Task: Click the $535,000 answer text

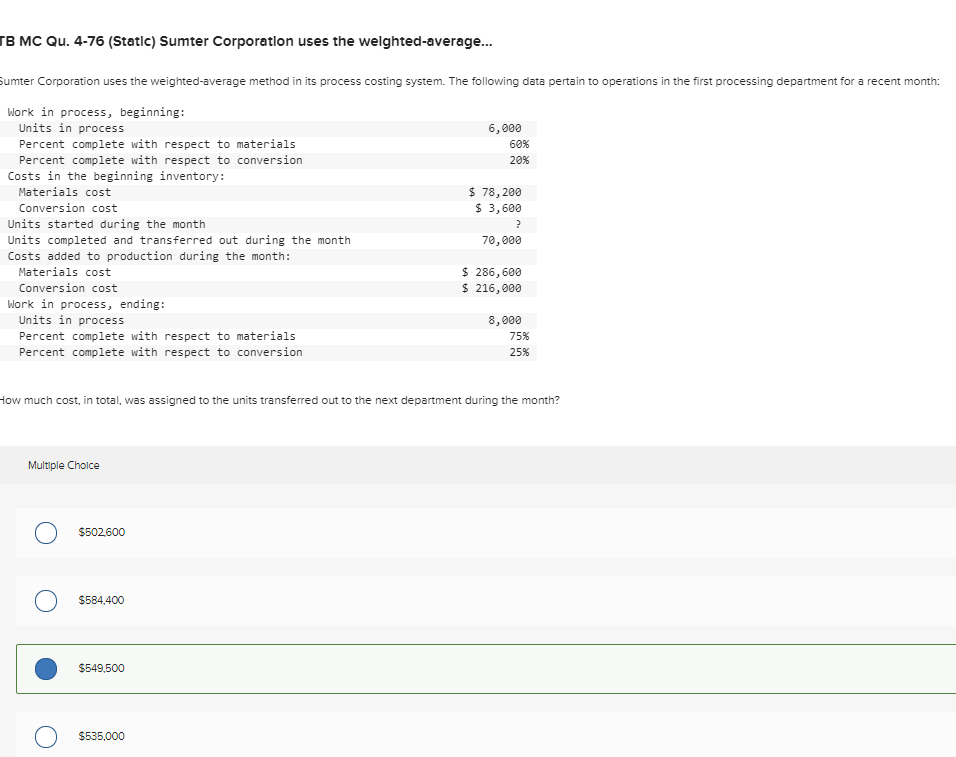Action: pos(101,736)
